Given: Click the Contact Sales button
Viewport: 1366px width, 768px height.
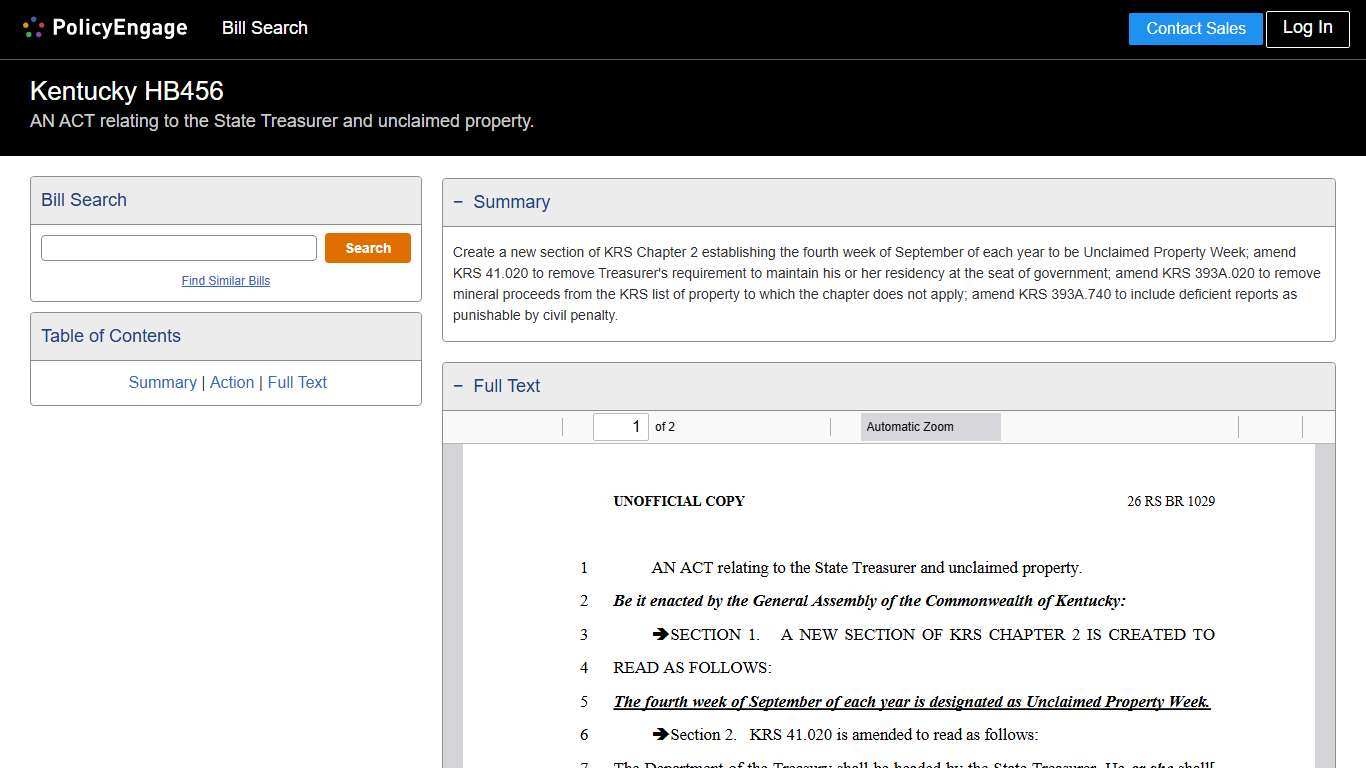Looking at the screenshot, I should coord(1195,28).
